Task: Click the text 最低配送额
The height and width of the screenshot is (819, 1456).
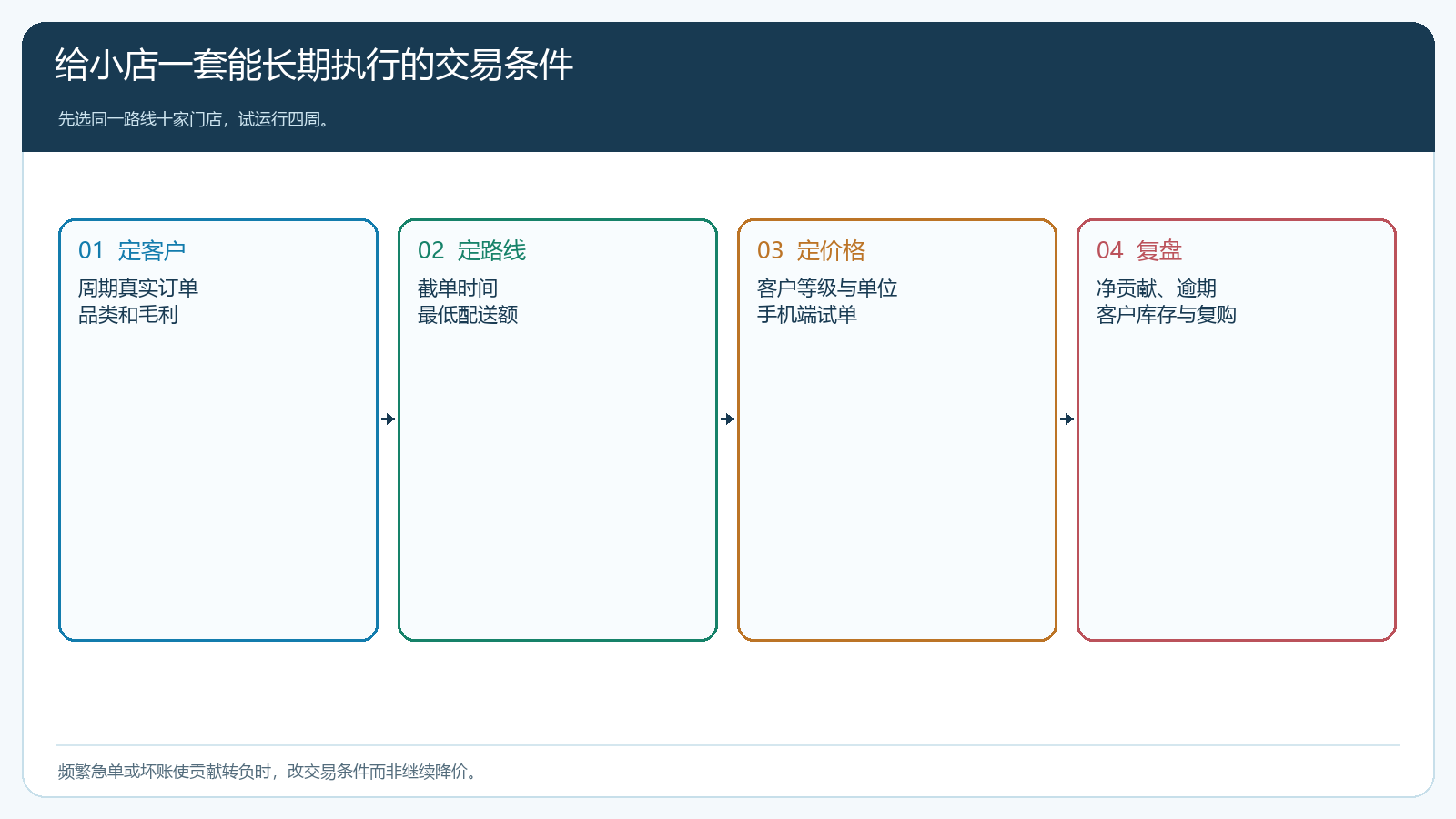Action: point(468,315)
